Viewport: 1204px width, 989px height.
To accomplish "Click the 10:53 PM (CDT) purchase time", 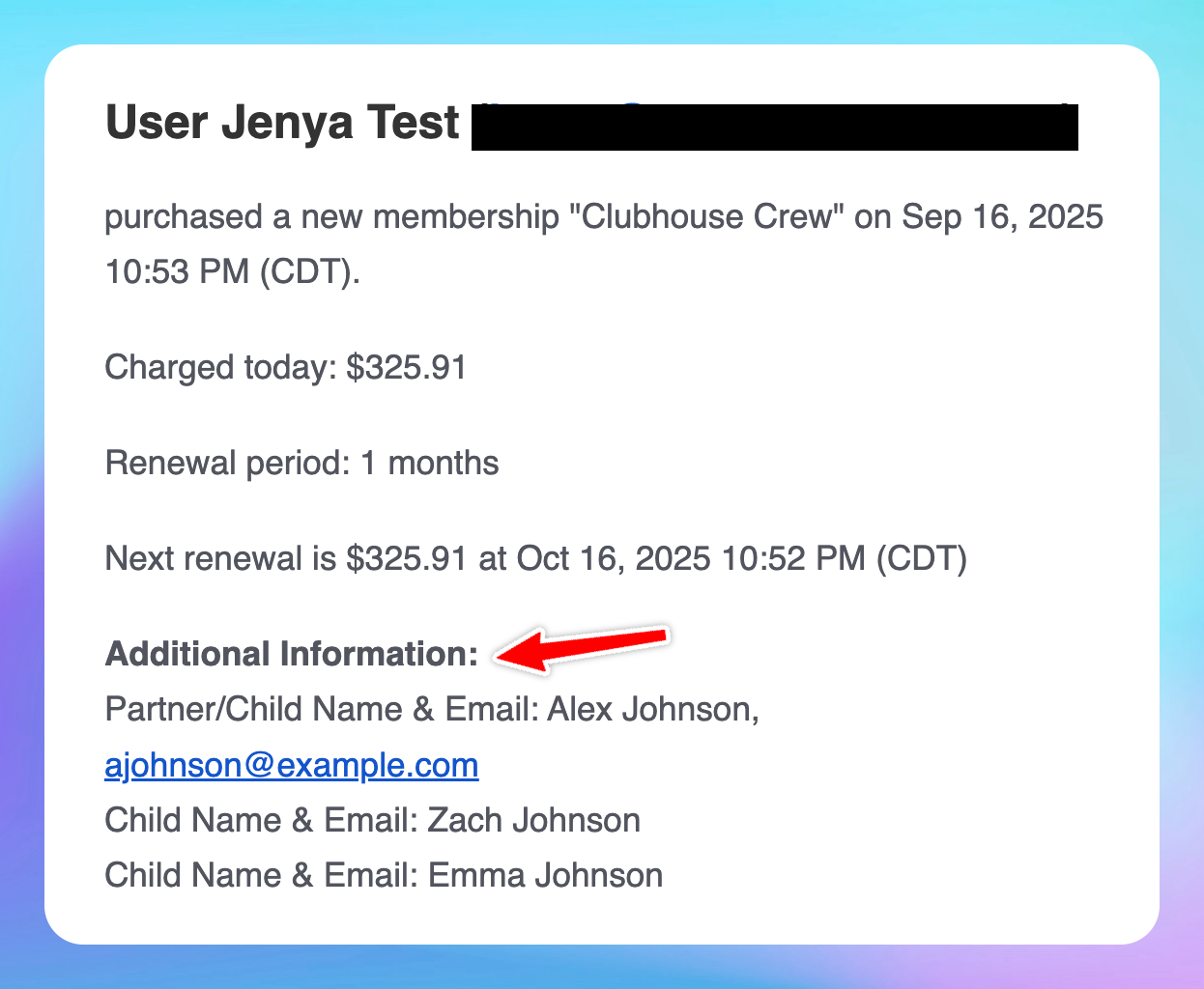I will pos(232,272).
